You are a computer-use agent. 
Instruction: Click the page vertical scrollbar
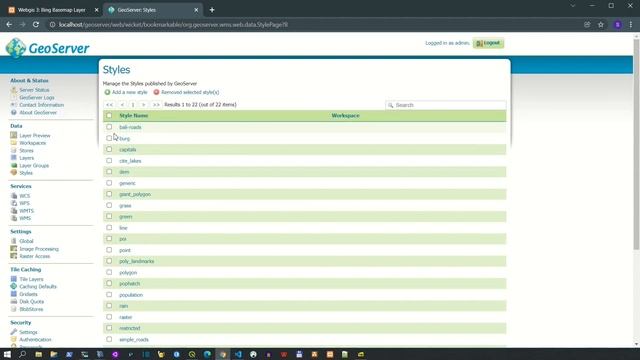[636, 143]
